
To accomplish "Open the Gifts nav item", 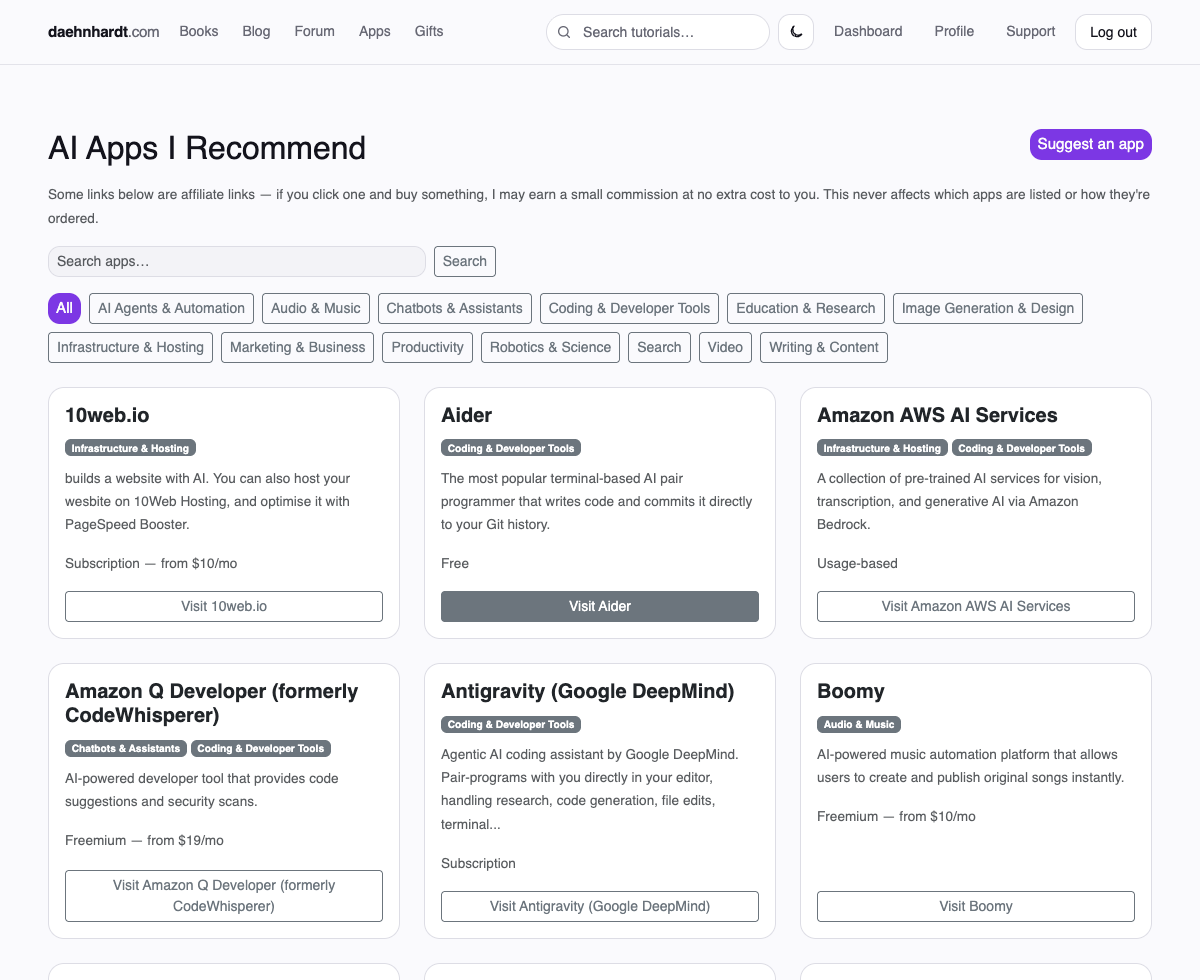I will 429,32.
